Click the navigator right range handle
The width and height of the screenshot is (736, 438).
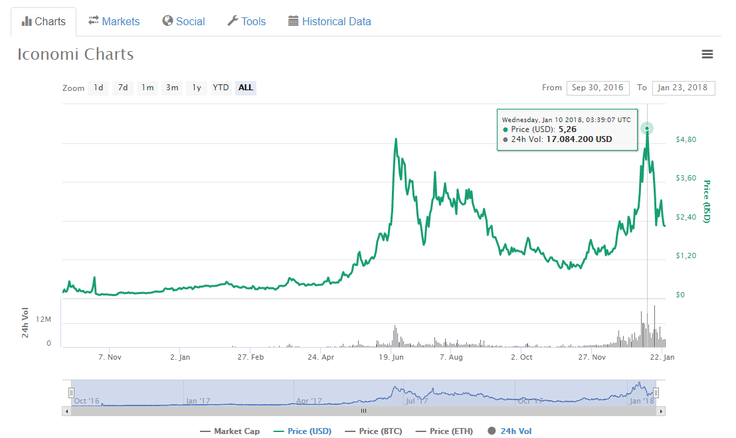coord(656,392)
